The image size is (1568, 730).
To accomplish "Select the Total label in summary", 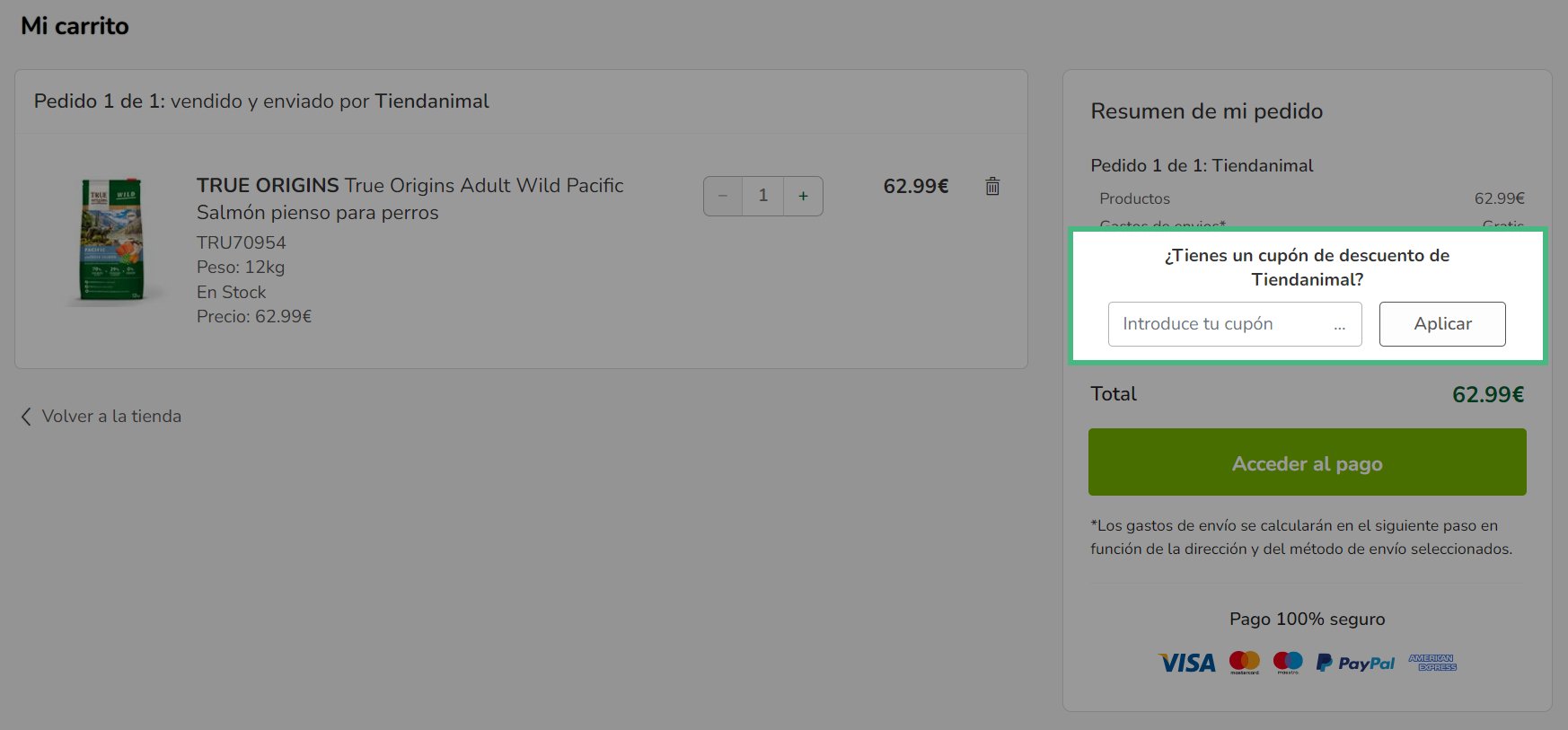I will (1114, 394).
